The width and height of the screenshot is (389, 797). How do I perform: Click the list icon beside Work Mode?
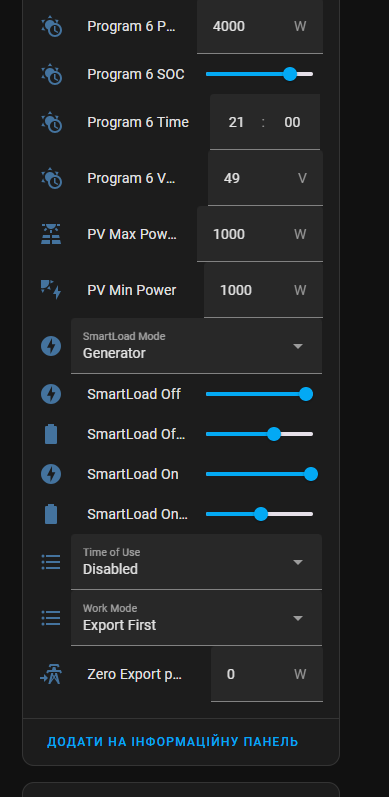click(x=51, y=618)
